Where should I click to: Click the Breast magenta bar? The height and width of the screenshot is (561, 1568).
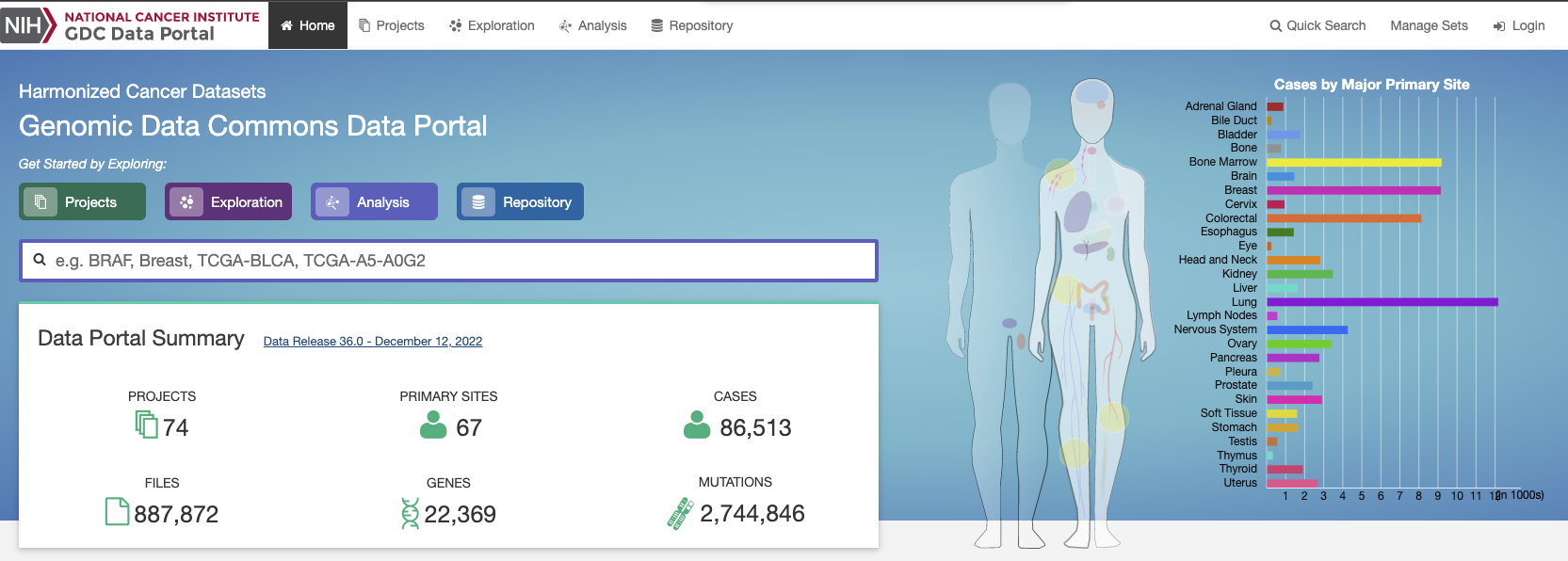pyautogui.click(x=1353, y=190)
